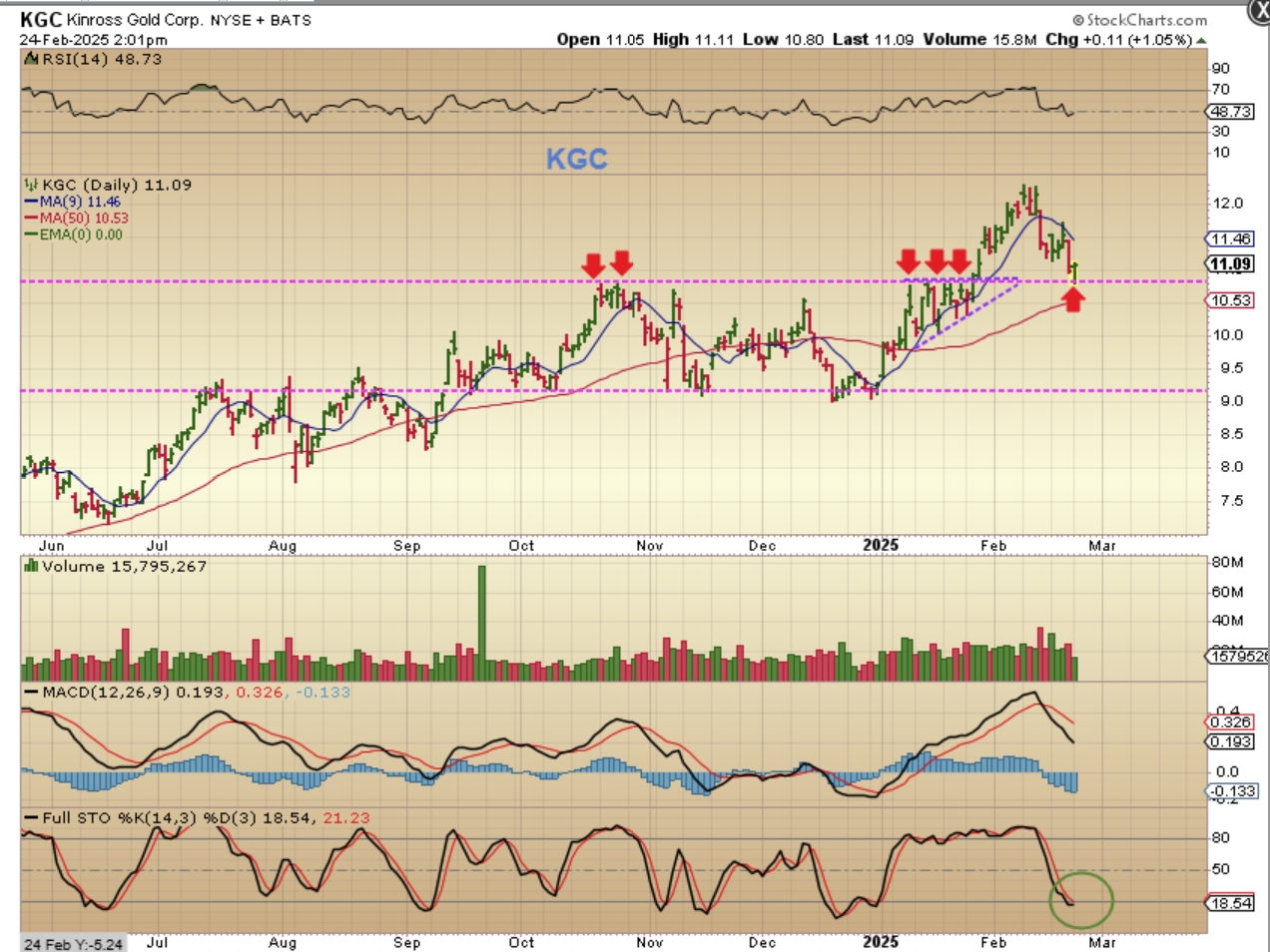The image size is (1270, 952).
Task: Click the 18.54 stochastic axis tag
Action: [1230, 903]
